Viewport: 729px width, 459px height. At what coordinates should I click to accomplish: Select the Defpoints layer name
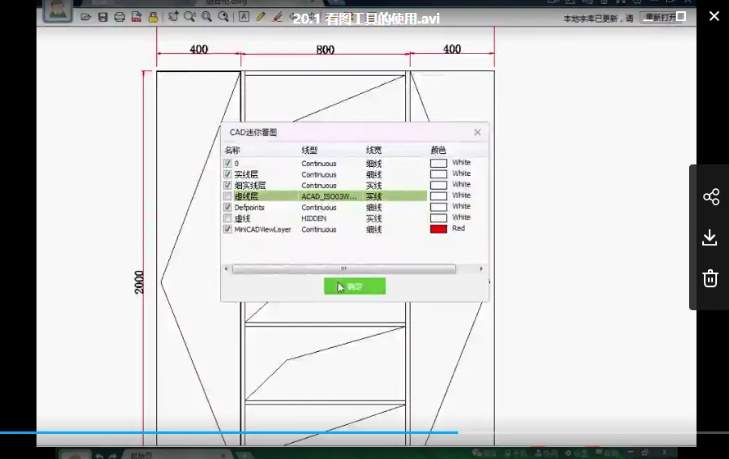coord(249,207)
